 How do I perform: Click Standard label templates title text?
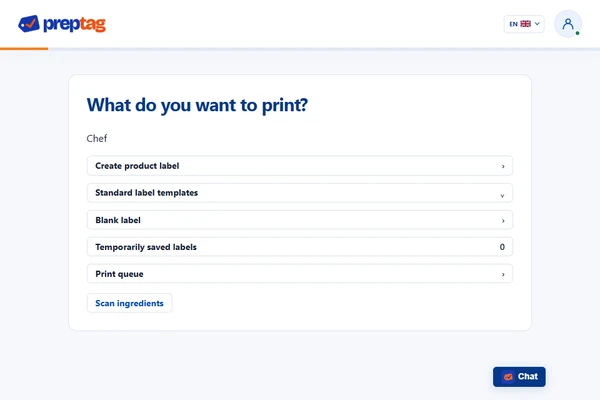(x=147, y=193)
